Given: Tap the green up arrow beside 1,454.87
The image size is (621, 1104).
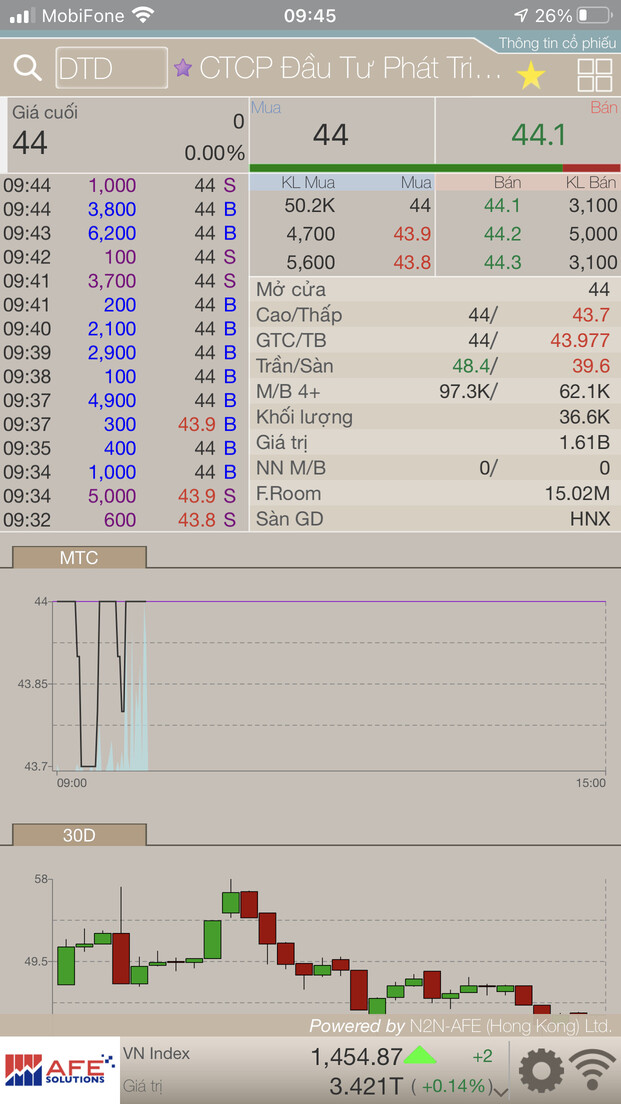Looking at the screenshot, I should [420, 1055].
